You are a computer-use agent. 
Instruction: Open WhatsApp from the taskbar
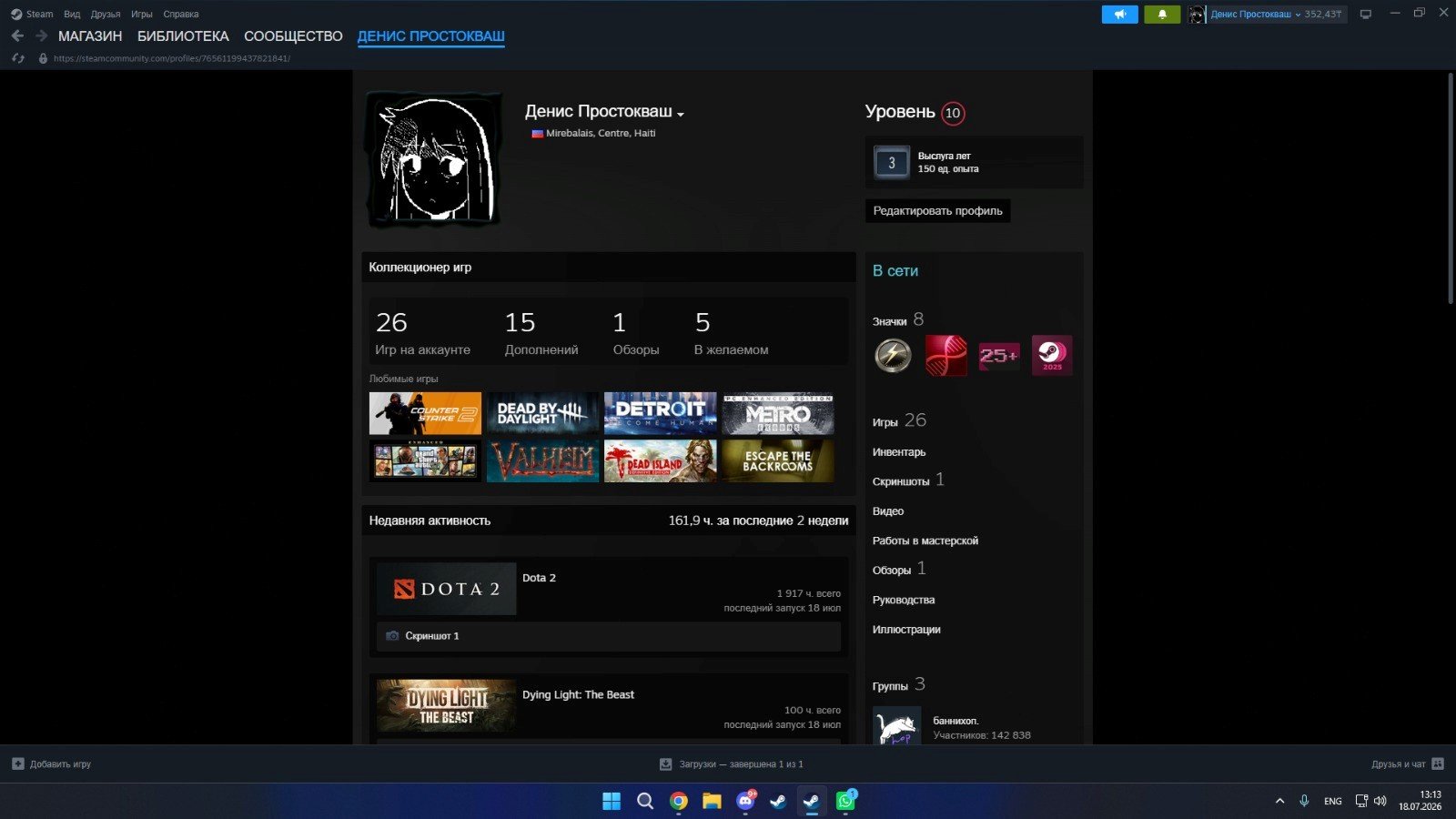point(845,801)
